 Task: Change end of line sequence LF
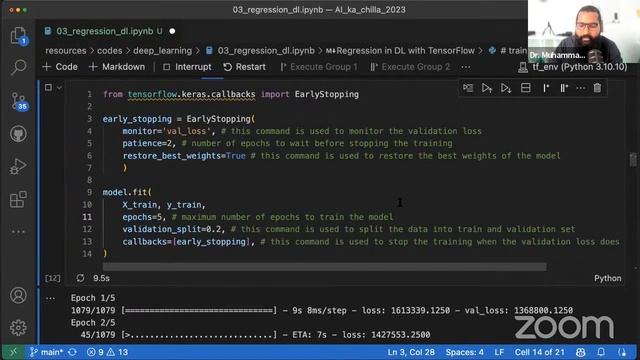pyautogui.click(x=499, y=352)
